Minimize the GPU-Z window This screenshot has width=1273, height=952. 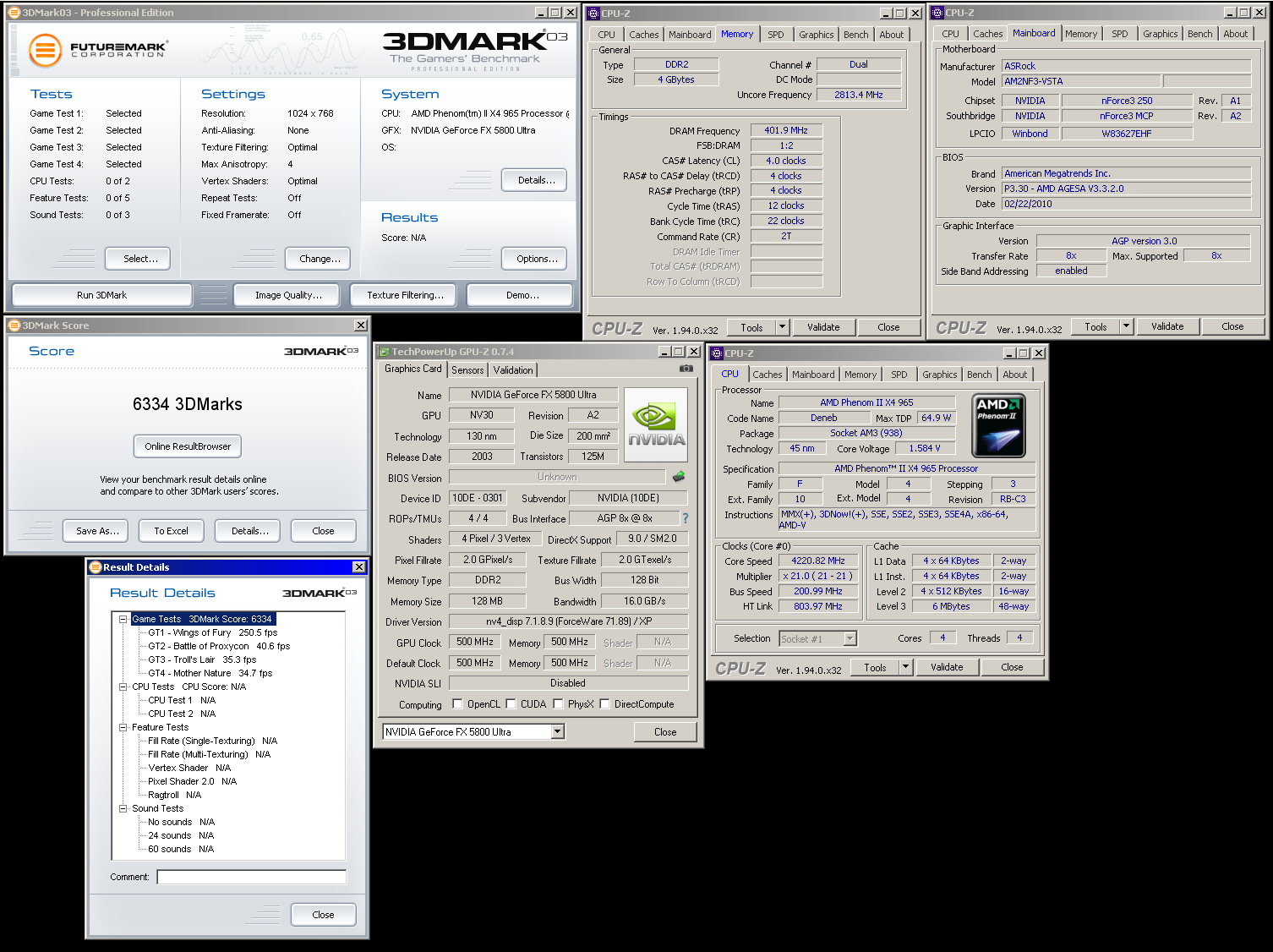[664, 352]
